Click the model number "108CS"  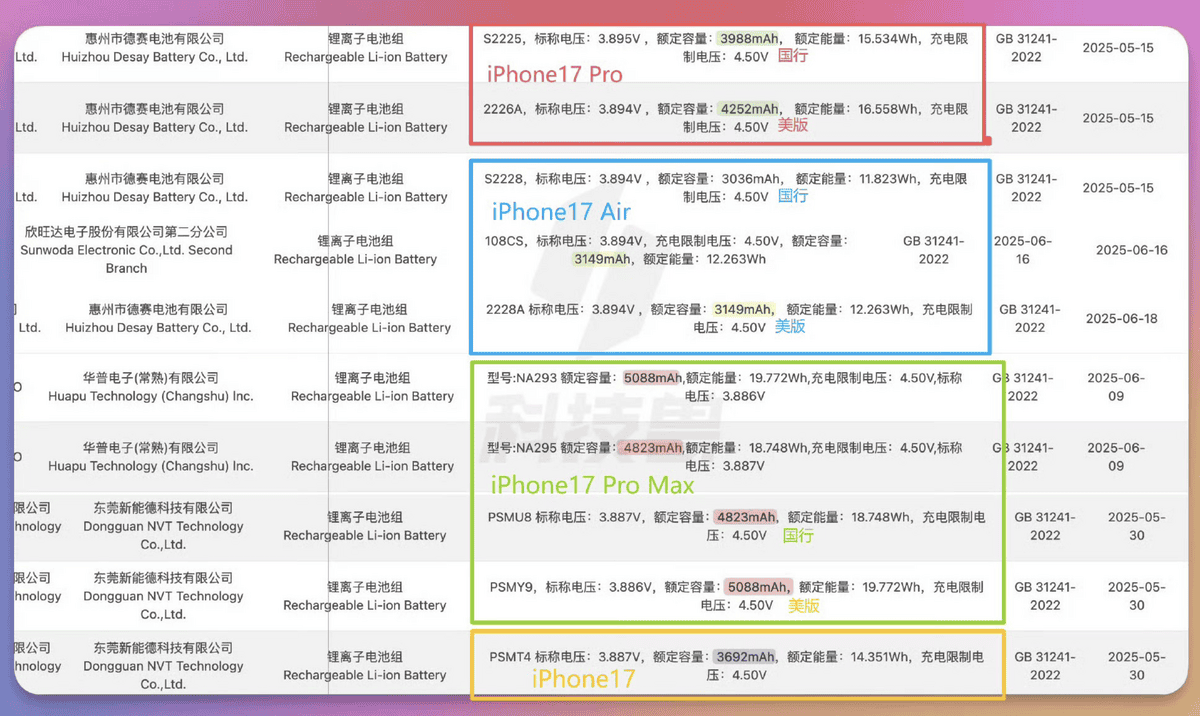pyautogui.click(x=506, y=241)
